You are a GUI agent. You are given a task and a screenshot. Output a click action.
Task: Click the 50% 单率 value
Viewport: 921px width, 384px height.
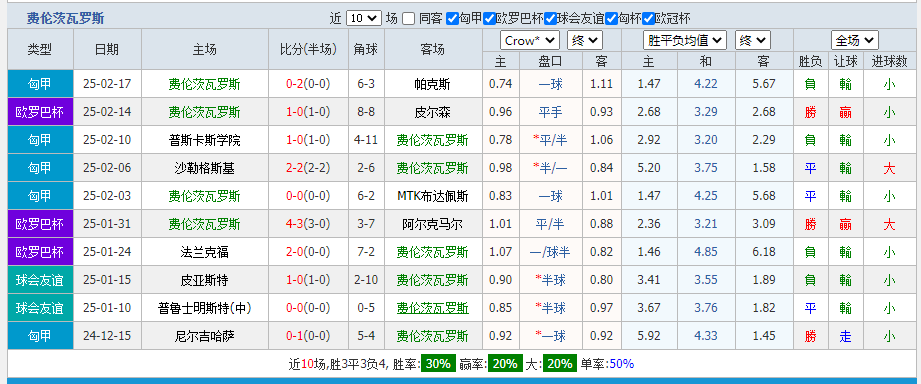pos(621,364)
